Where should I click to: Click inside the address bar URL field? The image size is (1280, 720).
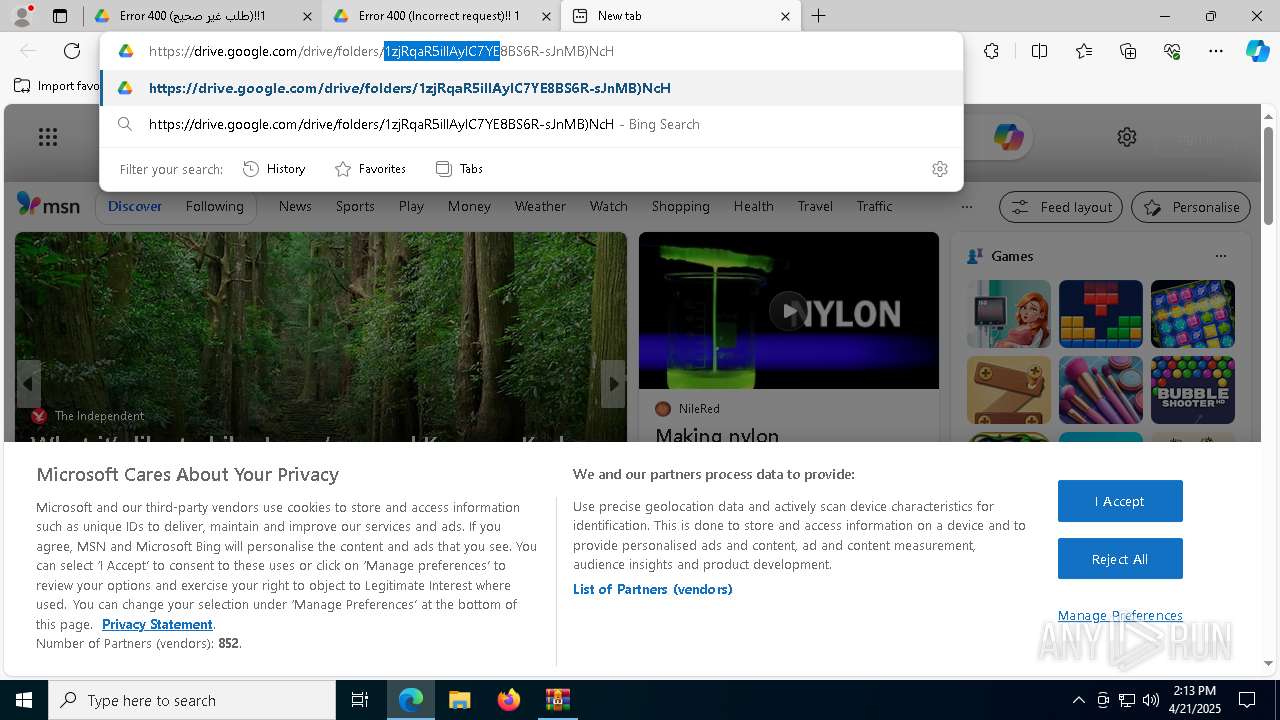pos(531,51)
